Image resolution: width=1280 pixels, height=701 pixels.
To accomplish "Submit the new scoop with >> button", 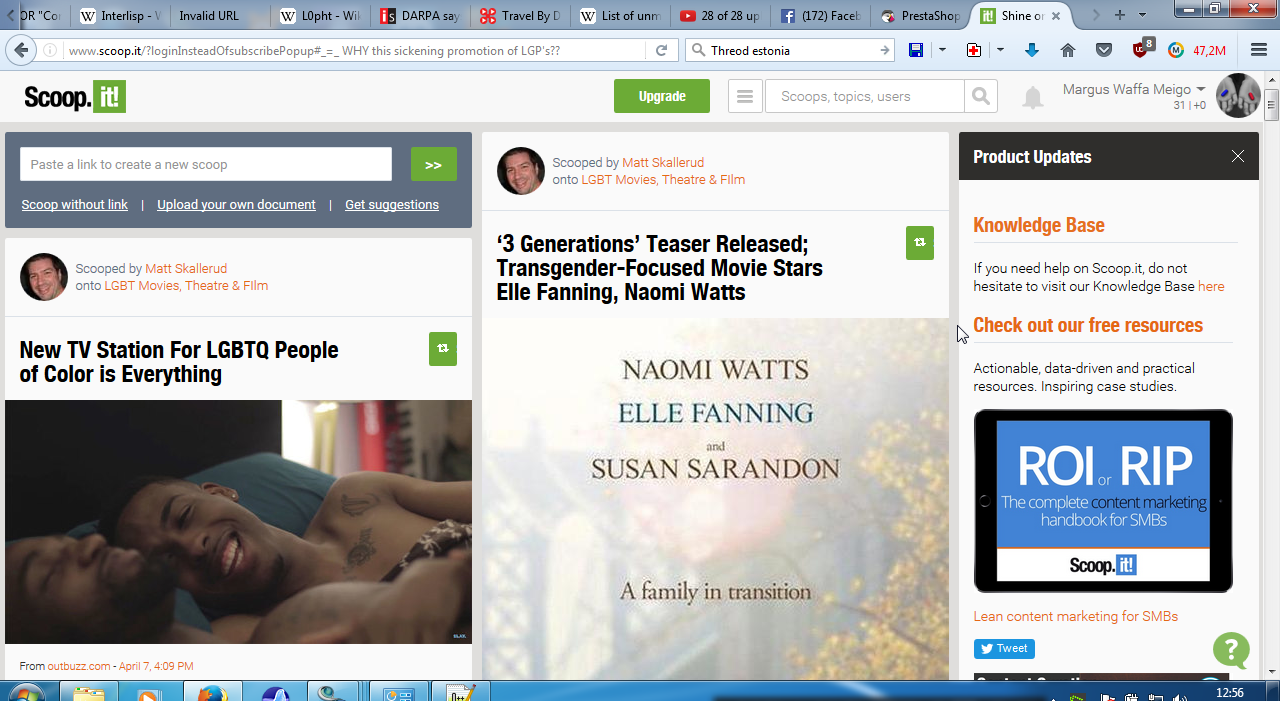I will click(x=434, y=164).
